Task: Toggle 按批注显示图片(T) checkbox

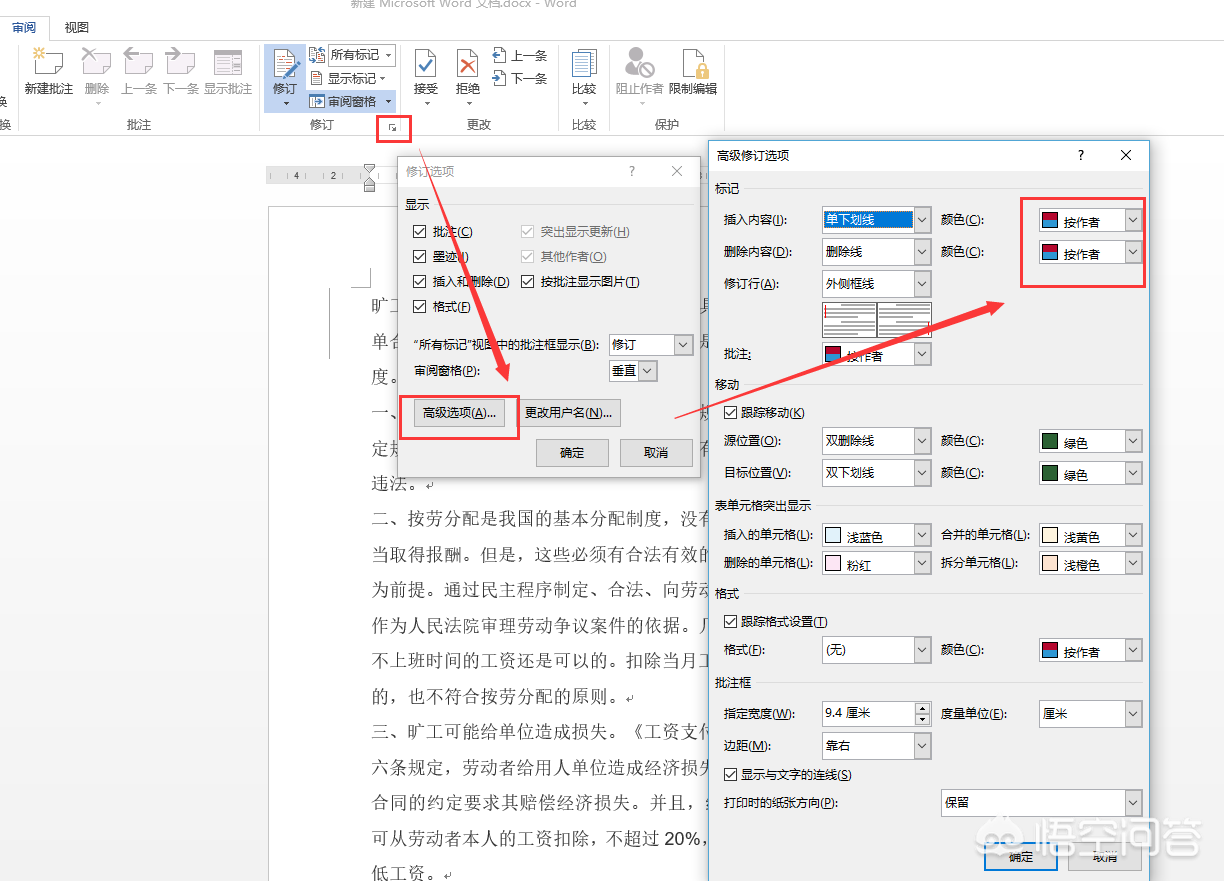Action: tap(528, 282)
